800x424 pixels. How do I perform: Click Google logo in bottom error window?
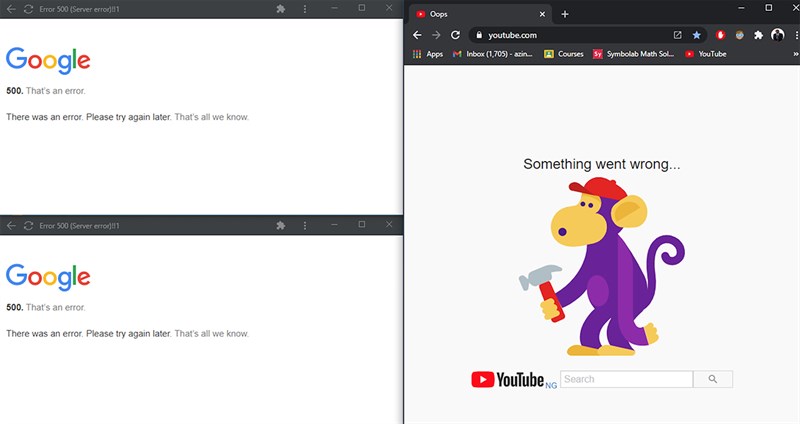(x=48, y=277)
